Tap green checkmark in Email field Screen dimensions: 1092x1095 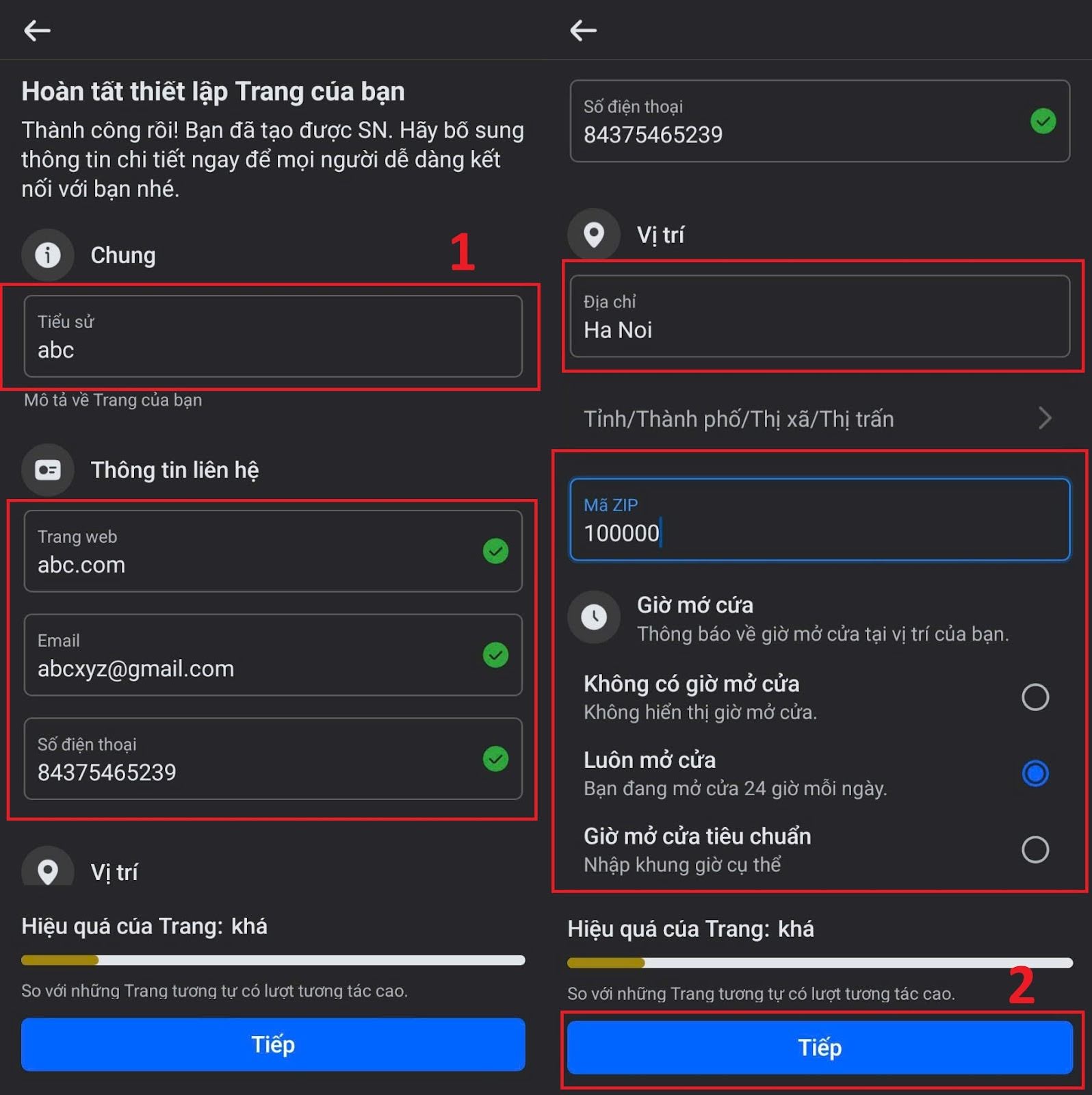pos(495,655)
